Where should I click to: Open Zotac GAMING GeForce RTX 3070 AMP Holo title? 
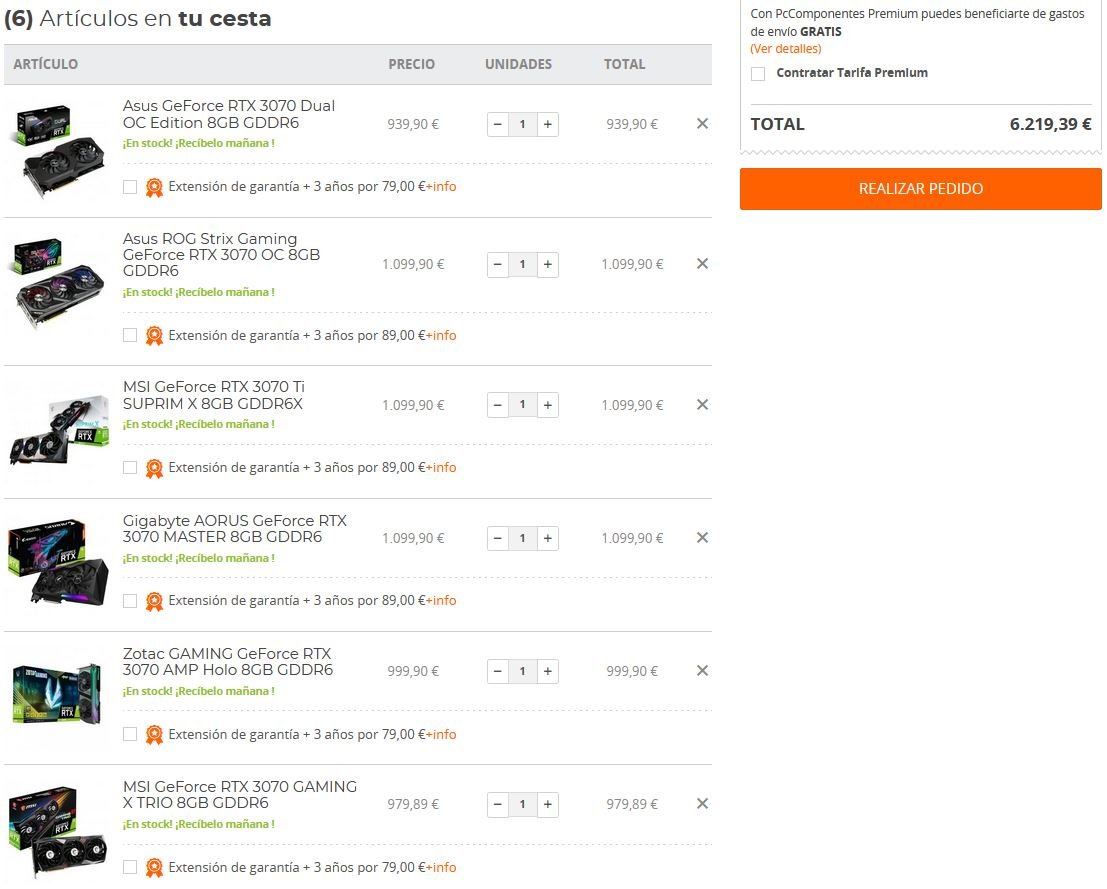point(228,662)
